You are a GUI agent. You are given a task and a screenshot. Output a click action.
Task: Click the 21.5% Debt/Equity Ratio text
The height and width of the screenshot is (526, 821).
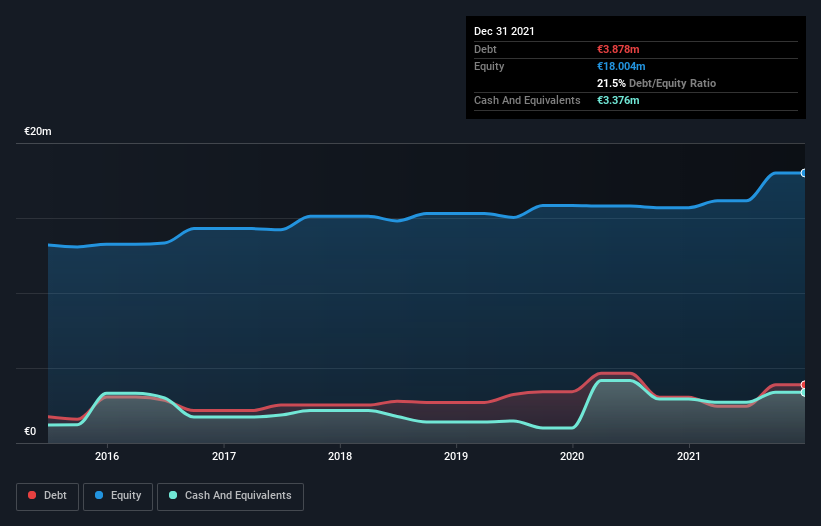coord(657,83)
